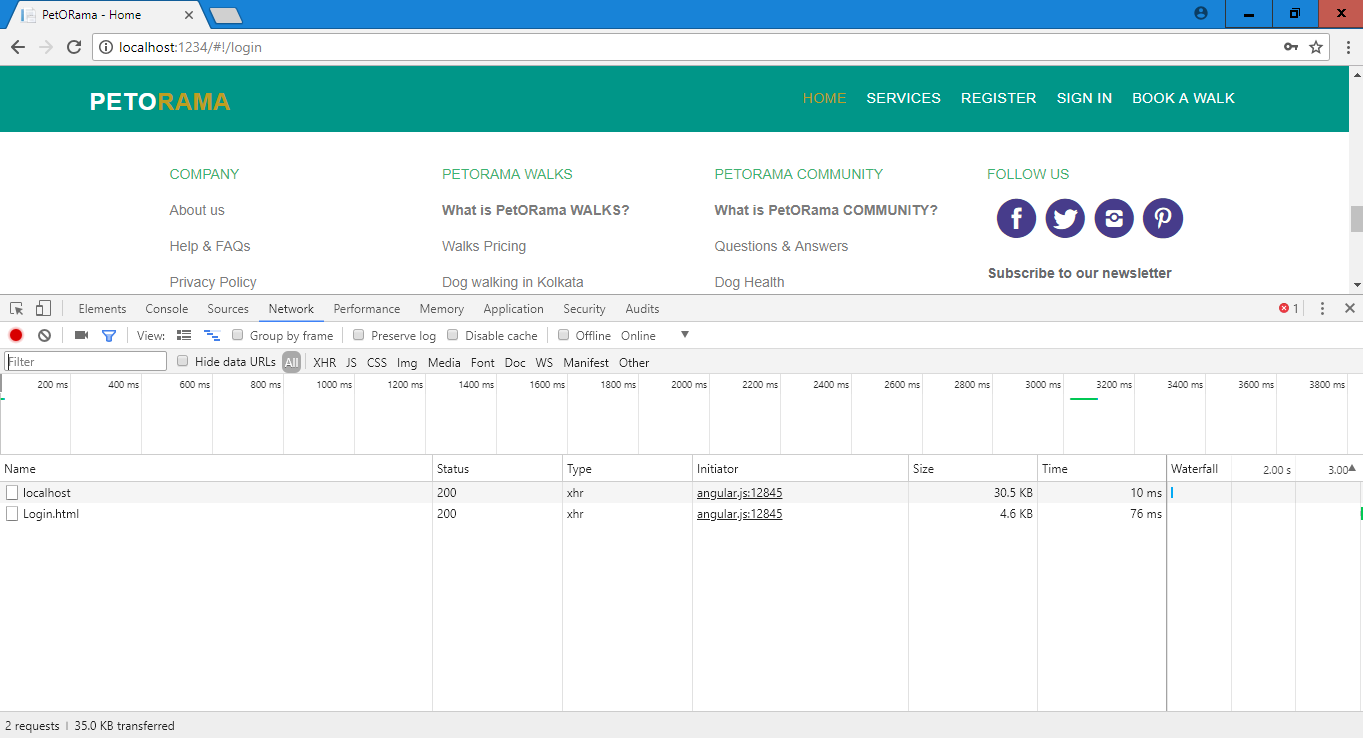Screen dimensions: 1363x738
Task: Switch to Elements tab
Action: (102, 309)
